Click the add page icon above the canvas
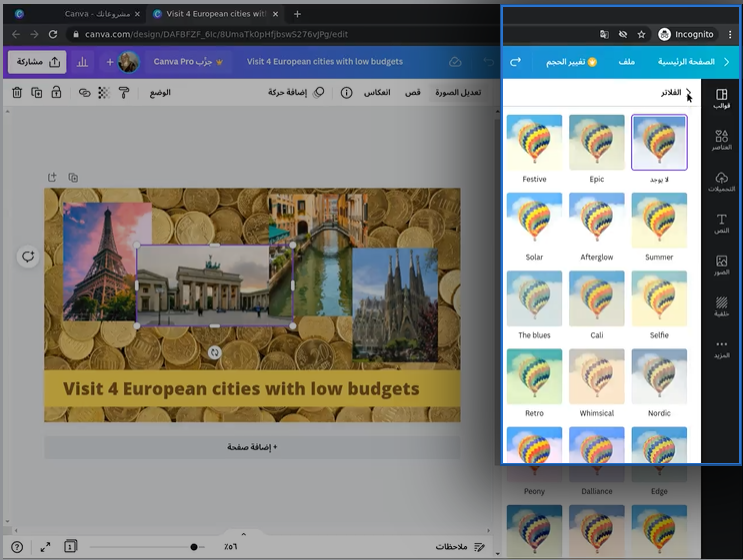The width and height of the screenshot is (743, 560). point(52,177)
